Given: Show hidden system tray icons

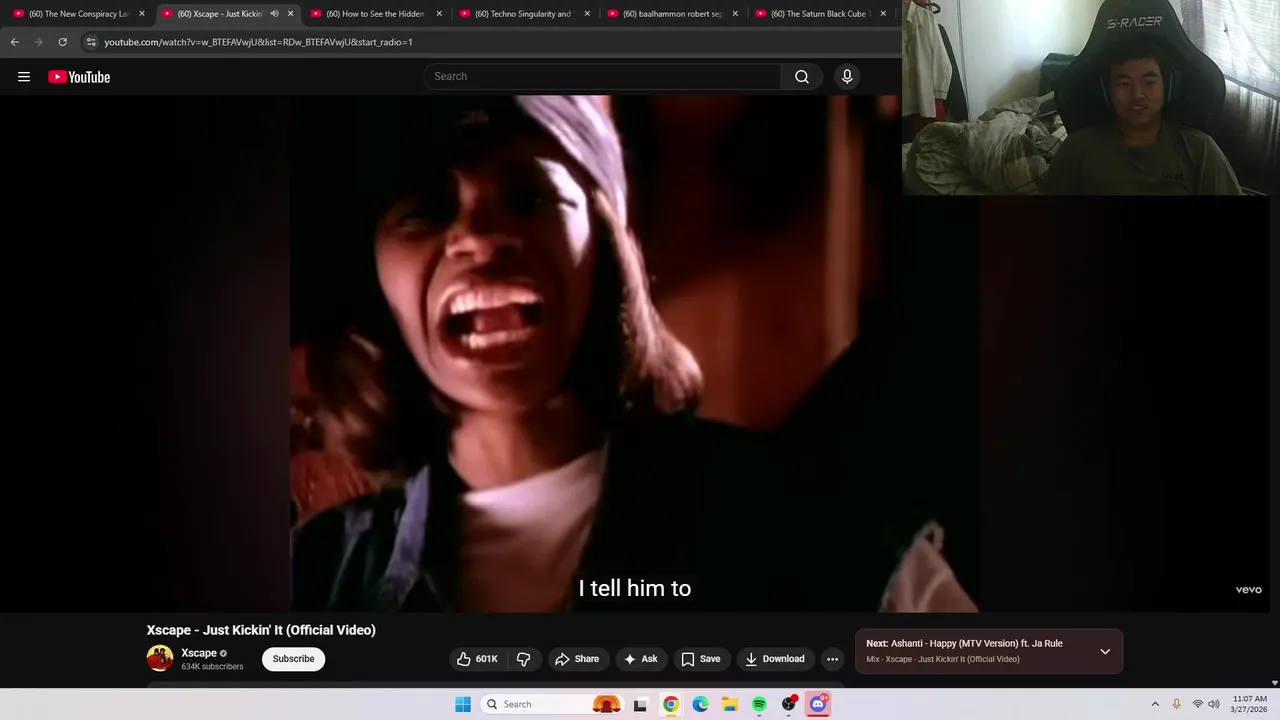Looking at the screenshot, I should tap(1155, 704).
